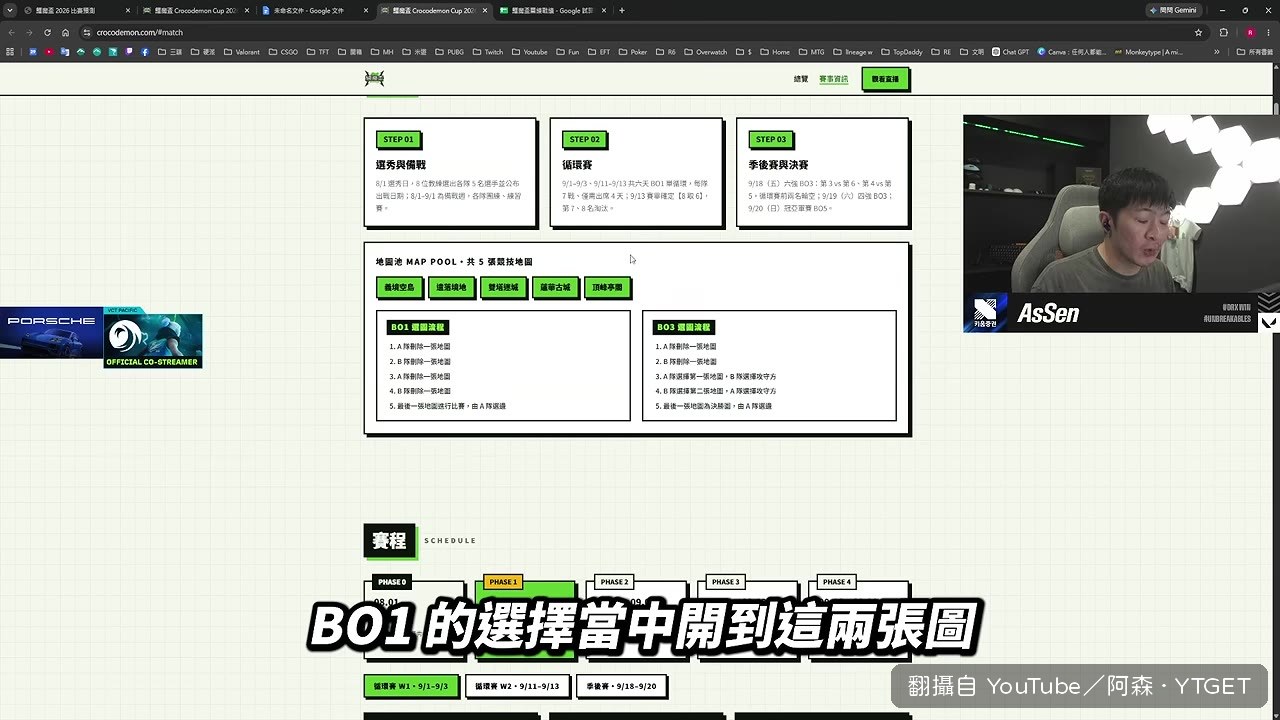Screen dimensions: 1280x720
Task: Click the 賽事資訊 navigation link
Action: [833, 79]
